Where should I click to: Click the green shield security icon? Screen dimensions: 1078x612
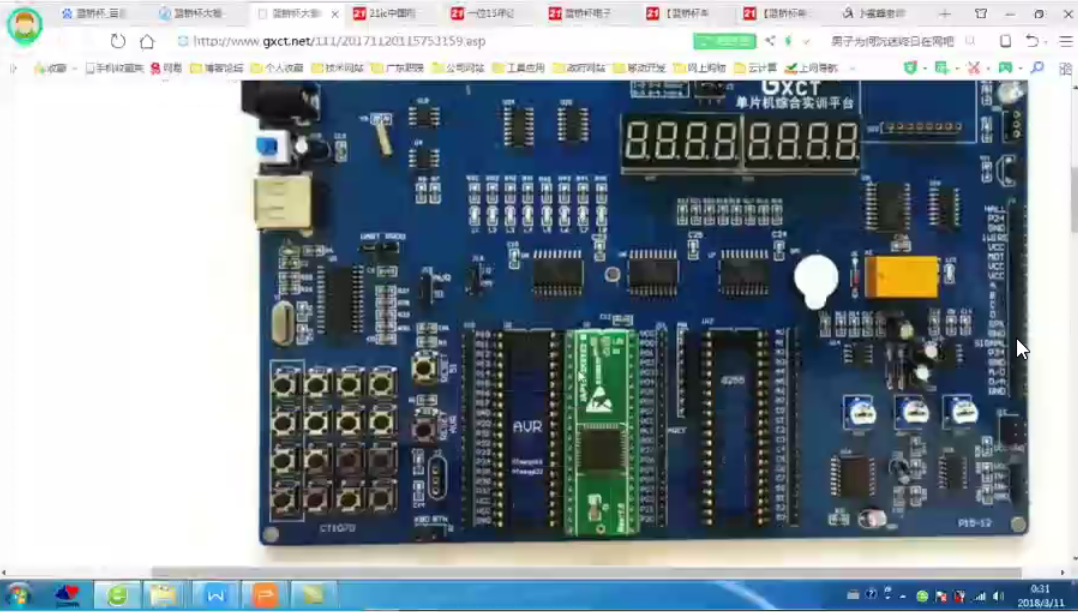[909, 68]
